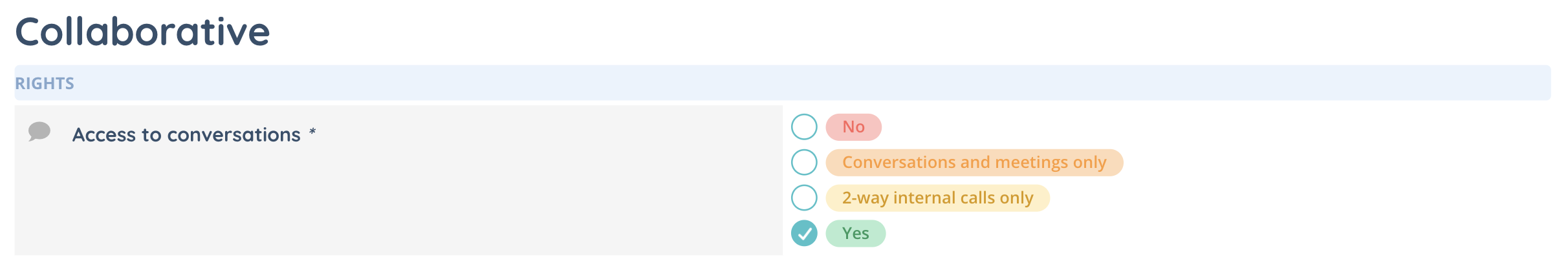Image resolution: width=1568 pixels, height=270 pixels.
Task: Click the "Collaborative" page title
Action: [x=142, y=32]
